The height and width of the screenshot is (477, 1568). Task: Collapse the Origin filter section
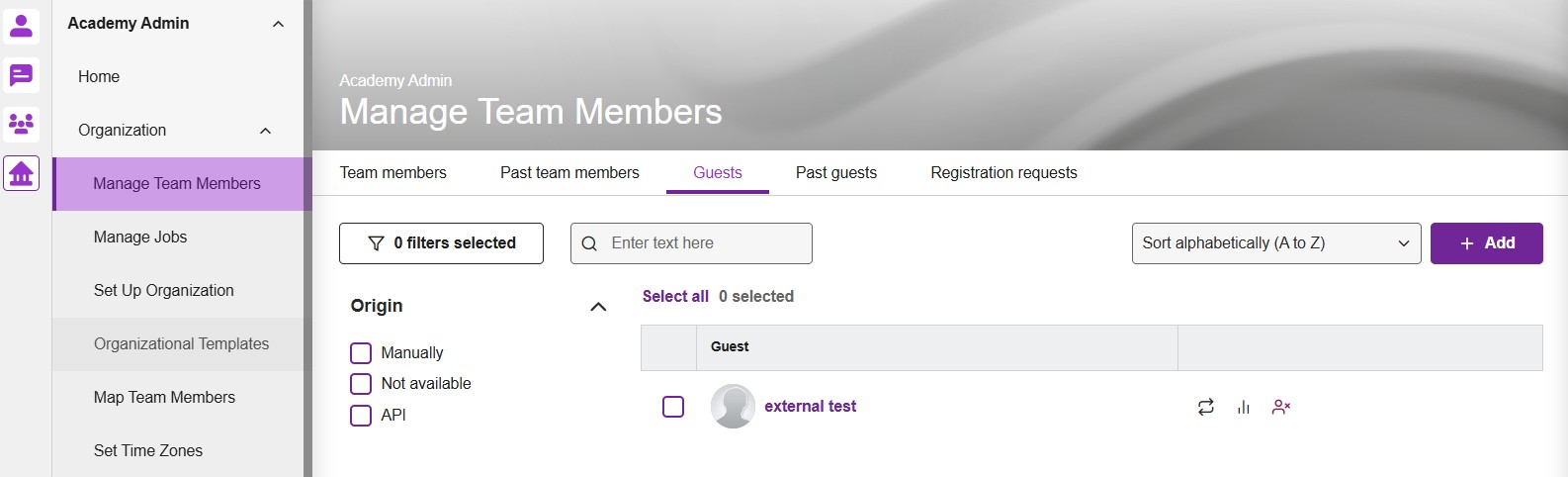[x=598, y=307]
